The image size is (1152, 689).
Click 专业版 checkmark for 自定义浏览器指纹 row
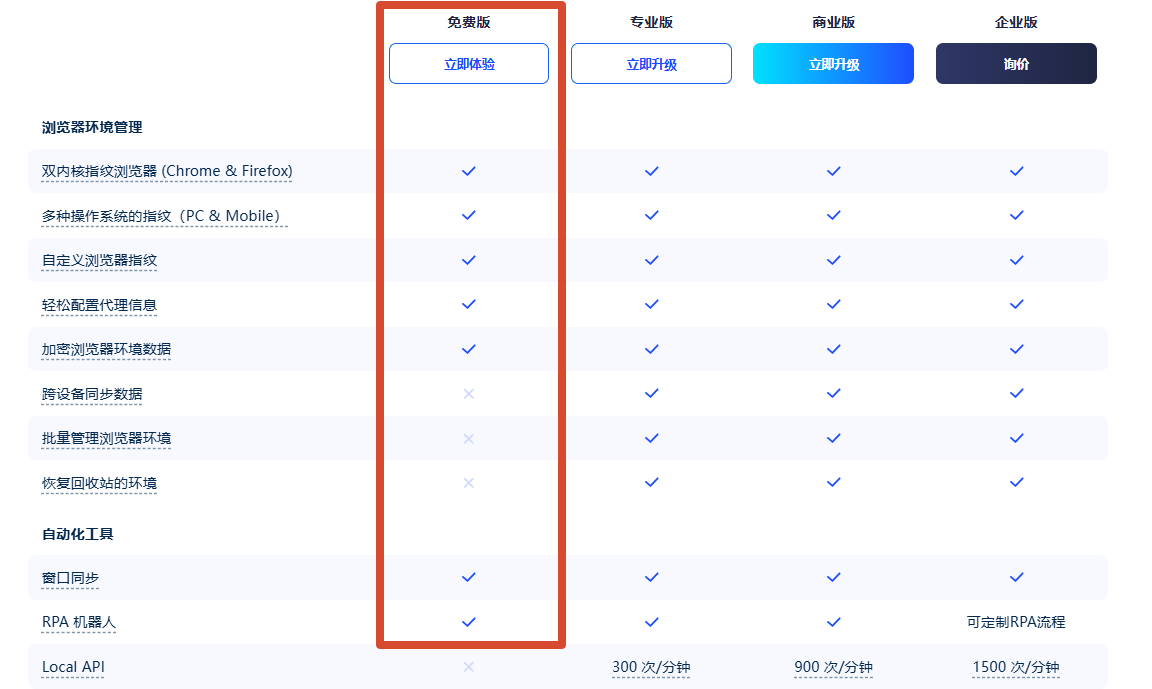pyautogui.click(x=651, y=260)
